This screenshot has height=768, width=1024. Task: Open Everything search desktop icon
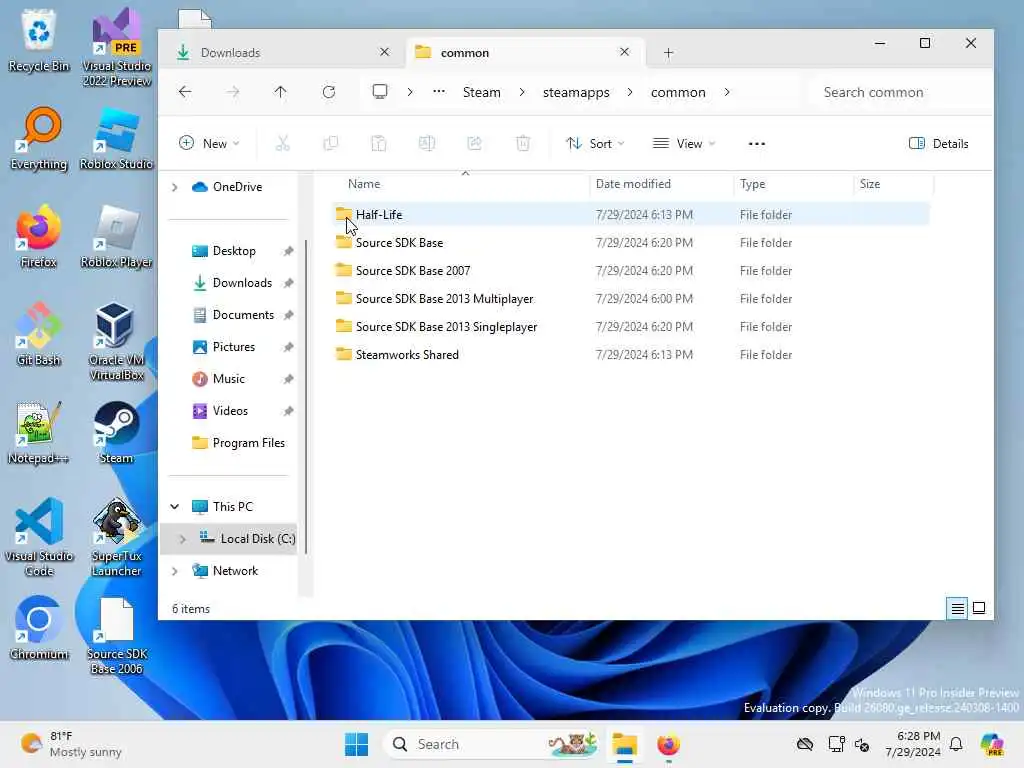click(39, 139)
